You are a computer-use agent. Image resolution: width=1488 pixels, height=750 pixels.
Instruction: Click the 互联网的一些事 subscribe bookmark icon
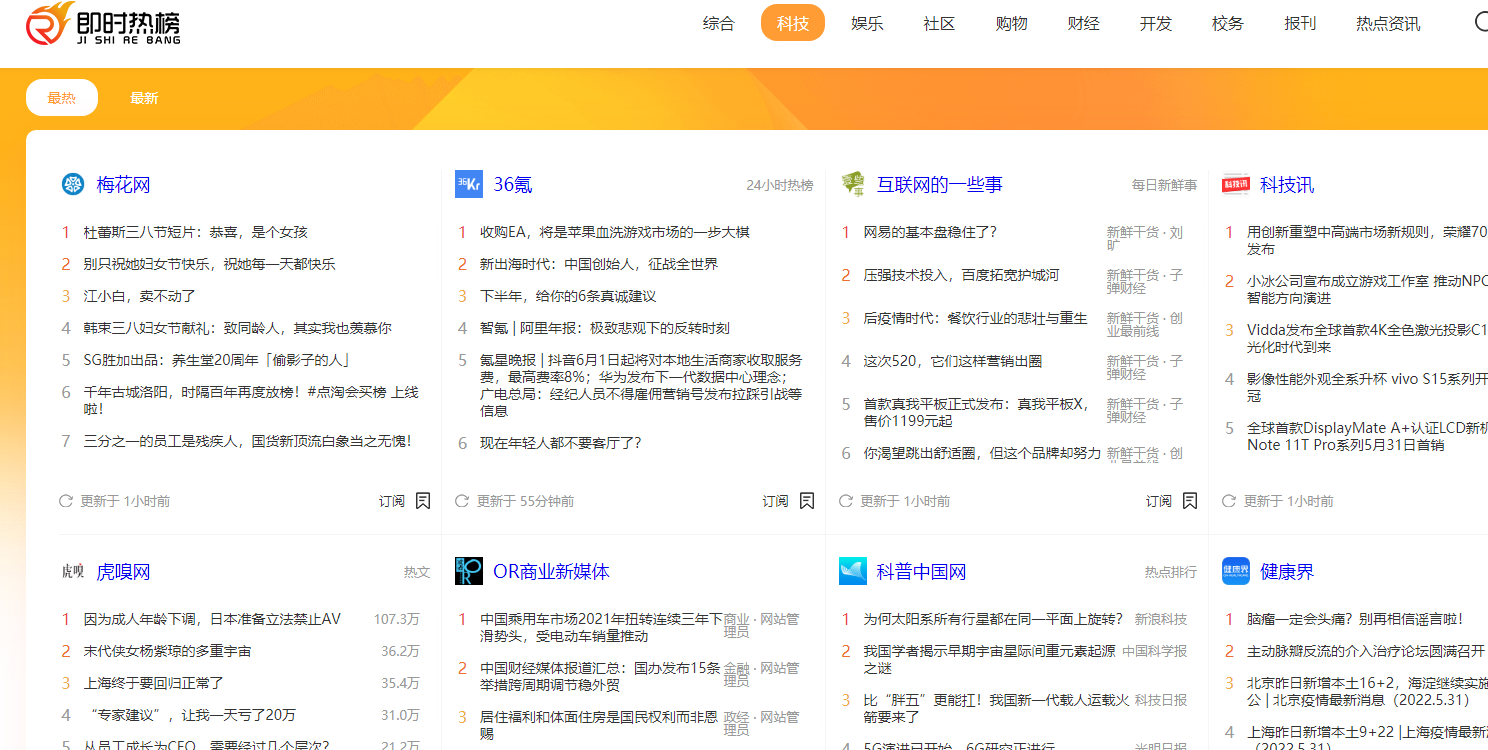point(1190,501)
